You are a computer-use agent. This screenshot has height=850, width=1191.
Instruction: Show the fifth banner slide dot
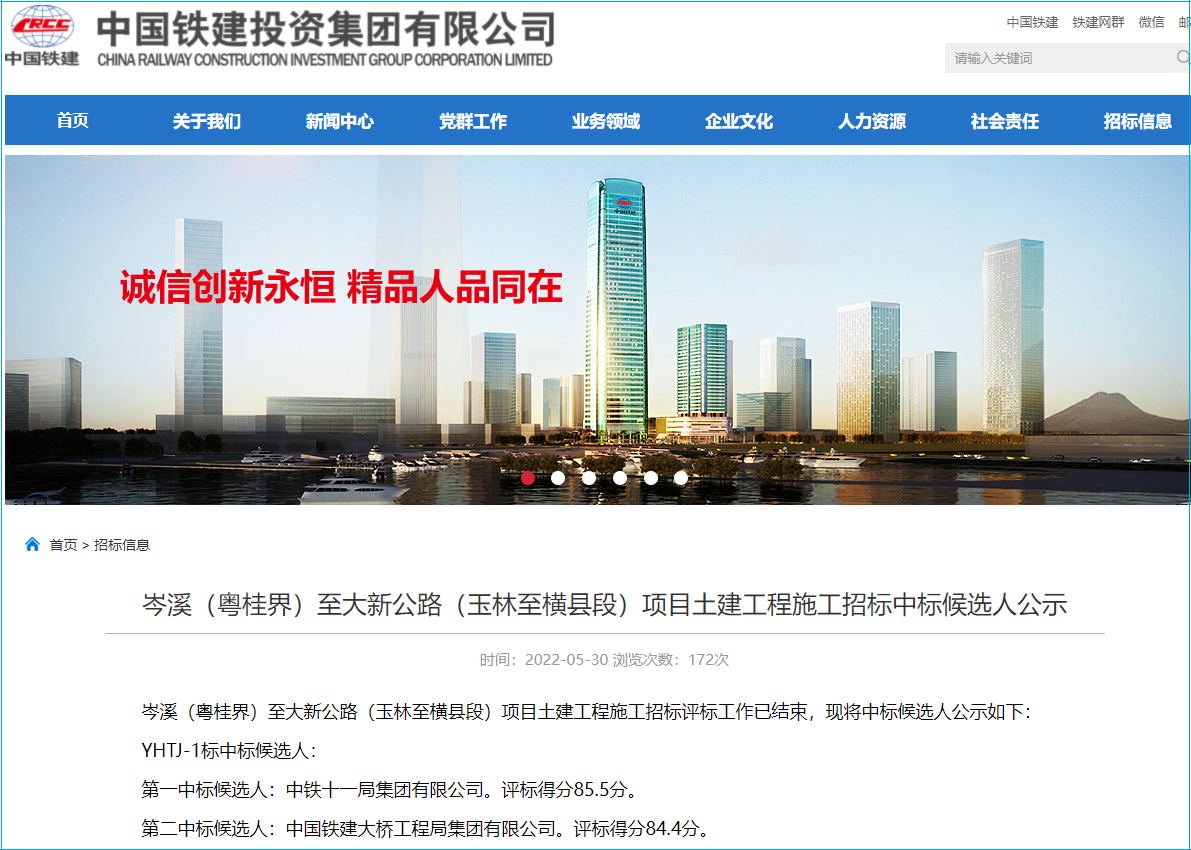[x=651, y=478]
